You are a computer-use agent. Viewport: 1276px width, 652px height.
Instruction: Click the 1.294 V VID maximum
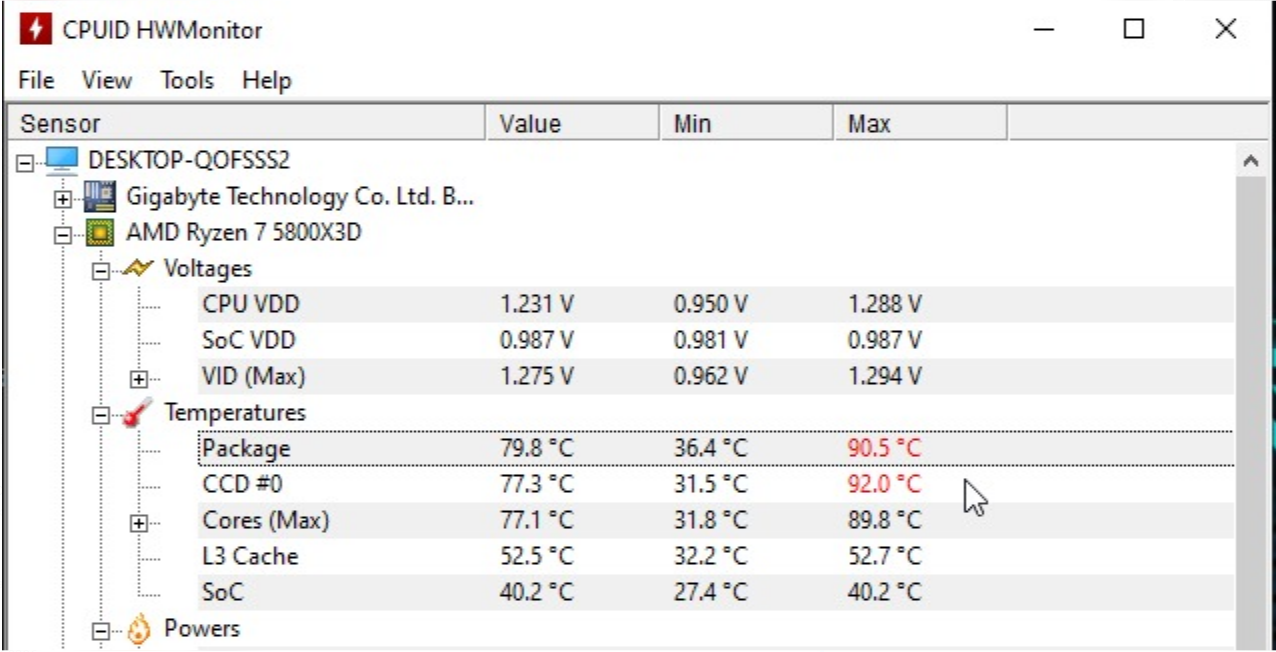pos(885,377)
